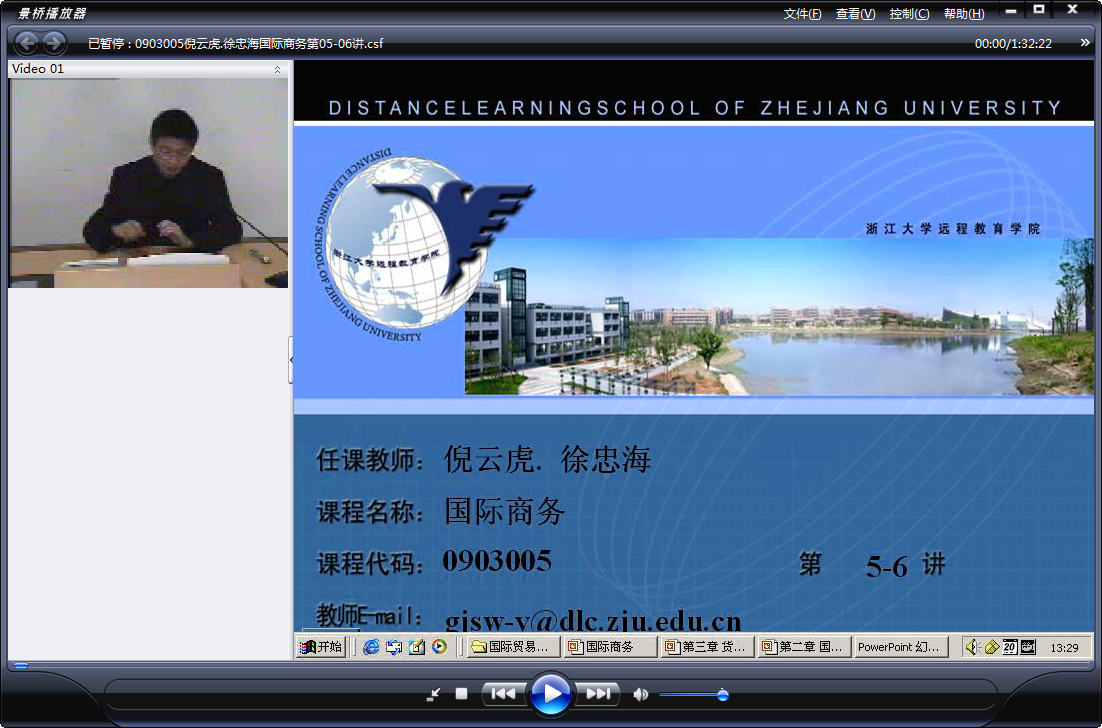
Task: Minimize the 景桥播放器 window
Action: point(1011,11)
